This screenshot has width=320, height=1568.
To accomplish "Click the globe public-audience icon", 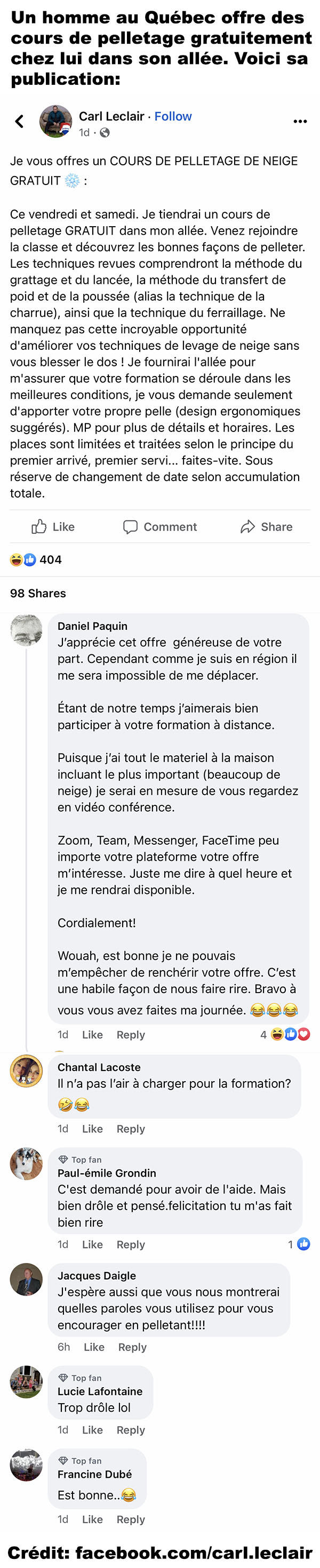I will pyautogui.click(x=105, y=133).
